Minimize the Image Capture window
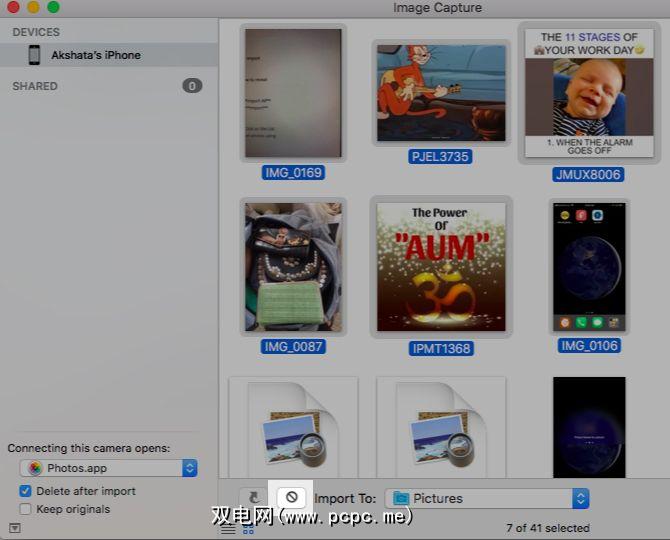Viewport: 670px width, 540px height. [x=33, y=7]
